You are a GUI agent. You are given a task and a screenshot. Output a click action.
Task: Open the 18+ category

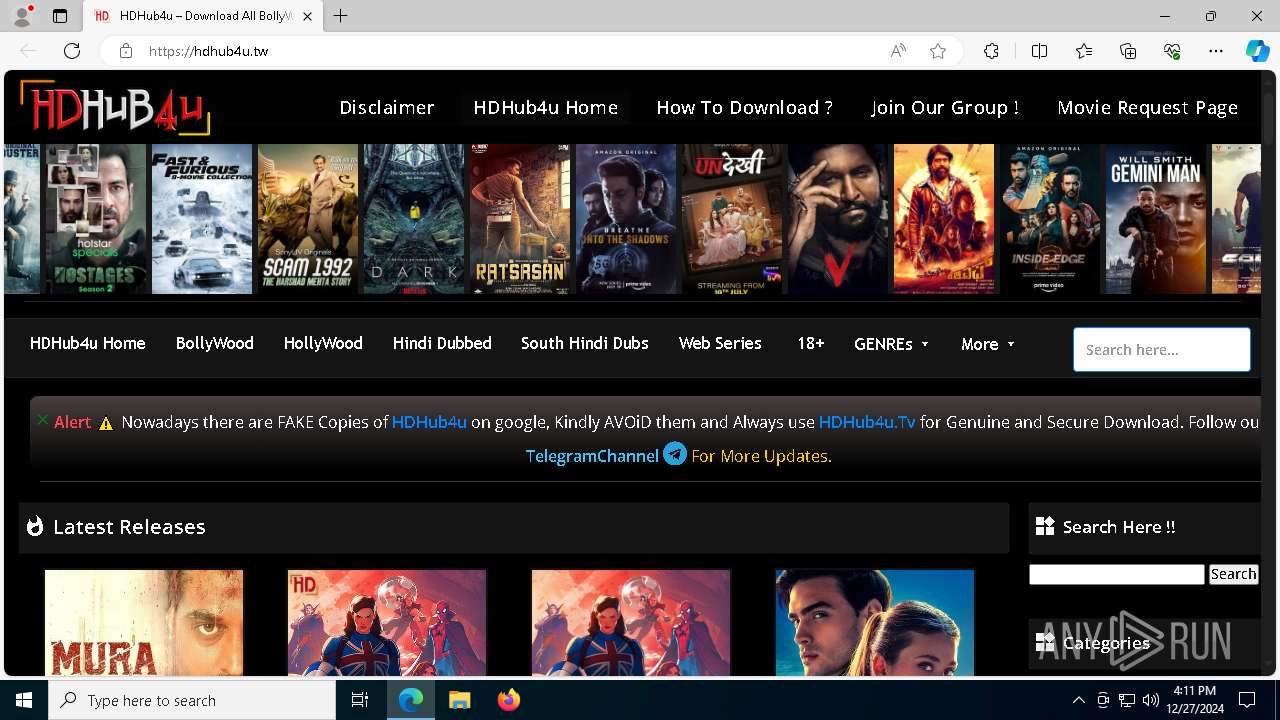[x=810, y=343]
